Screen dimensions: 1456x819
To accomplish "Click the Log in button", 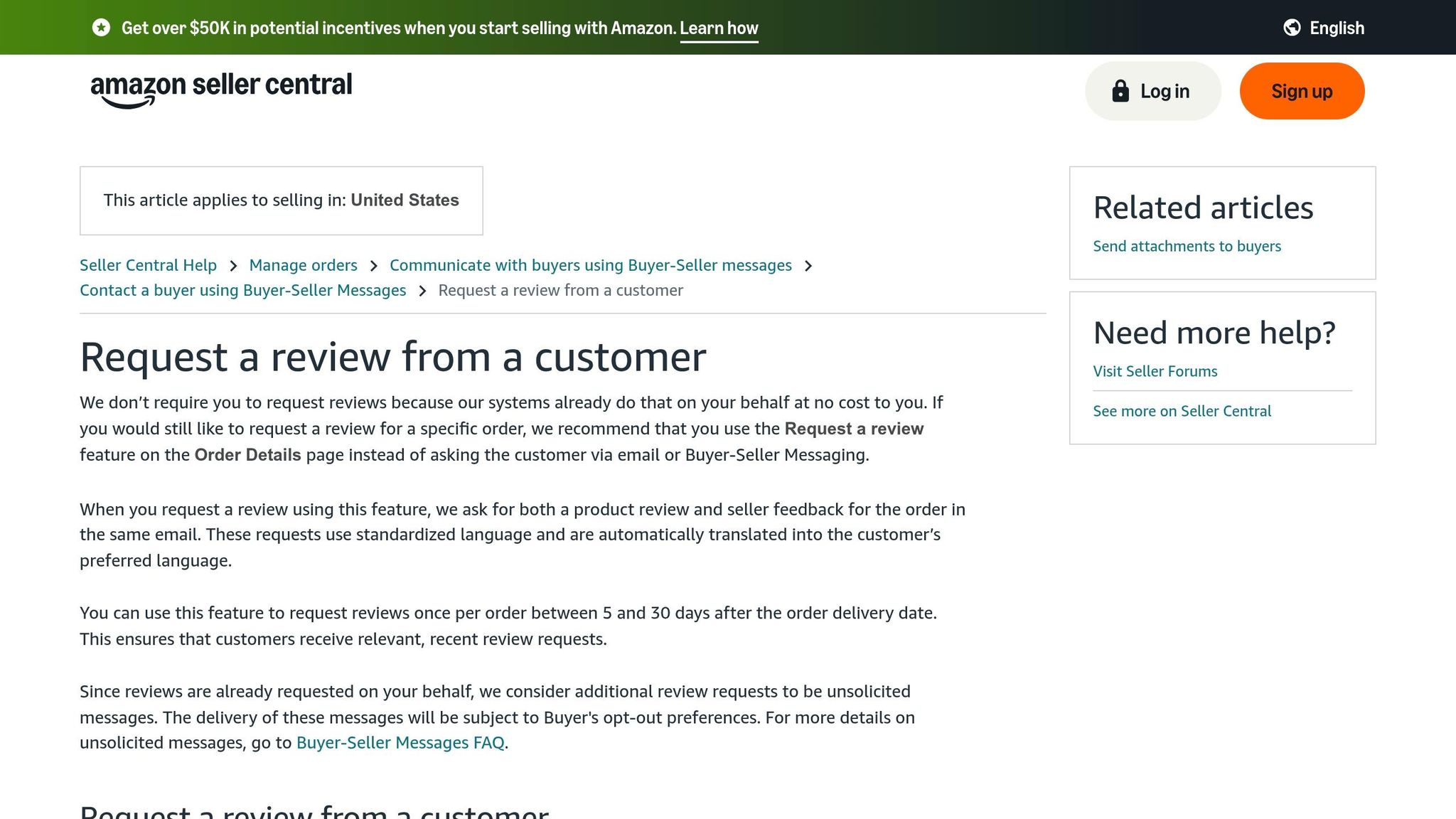I will pyautogui.click(x=1153, y=91).
